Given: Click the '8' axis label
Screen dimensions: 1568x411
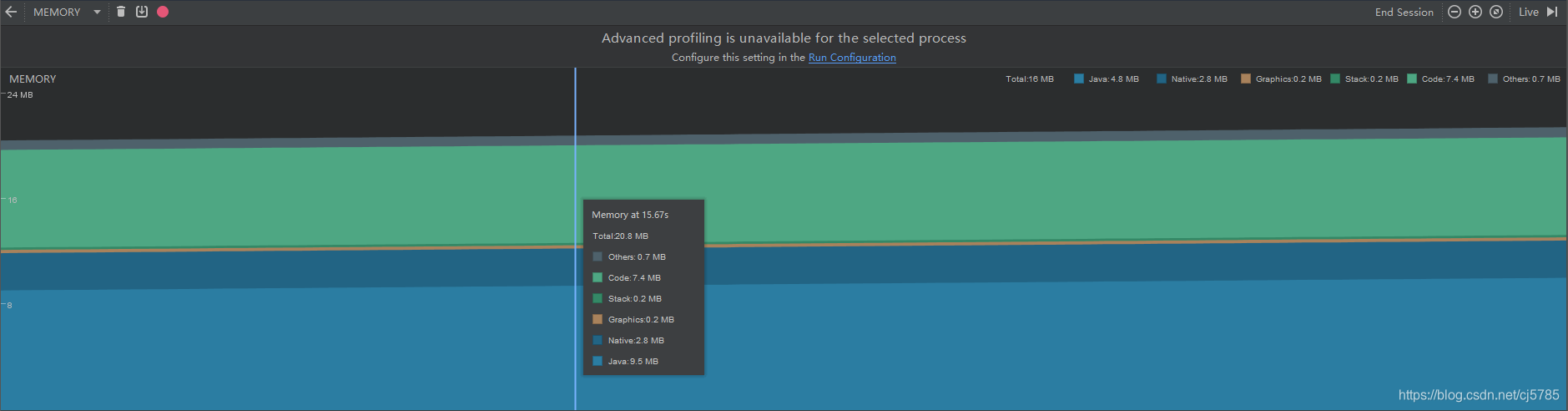Looking at the screenshot, I should point(10,306).
